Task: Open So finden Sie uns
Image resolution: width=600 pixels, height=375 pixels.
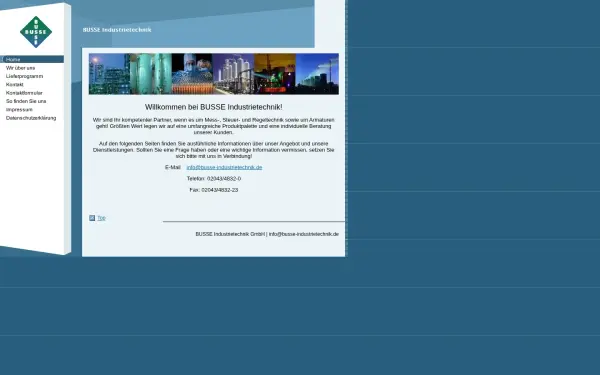Action: tap(26, 101)
